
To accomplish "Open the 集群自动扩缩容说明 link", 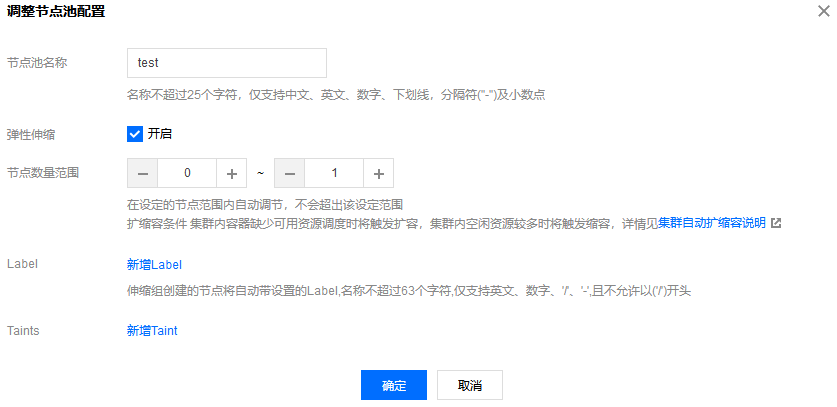I will [x=712, y=223].
